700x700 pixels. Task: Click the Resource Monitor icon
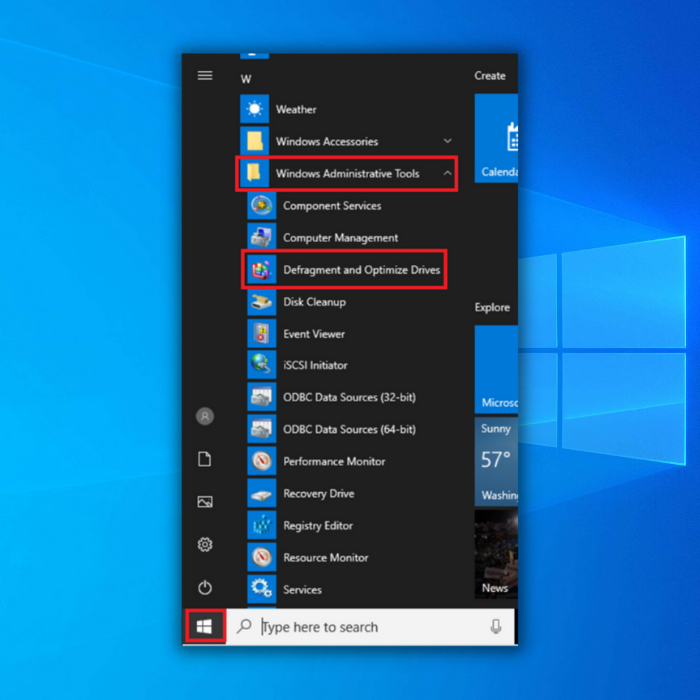(262, 558)
